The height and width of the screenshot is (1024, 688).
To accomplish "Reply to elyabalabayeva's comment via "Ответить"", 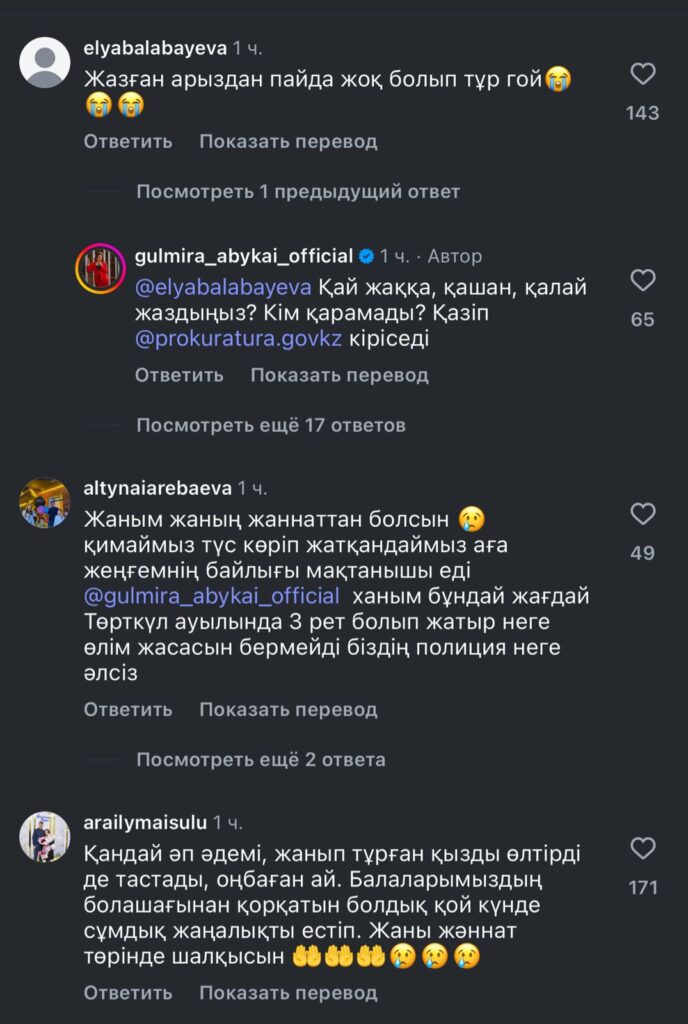I will pos(128,141).
